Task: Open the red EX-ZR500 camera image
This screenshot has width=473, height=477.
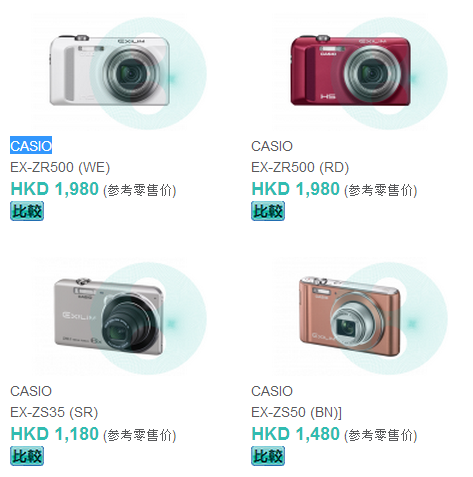Action: pos(361,72)
